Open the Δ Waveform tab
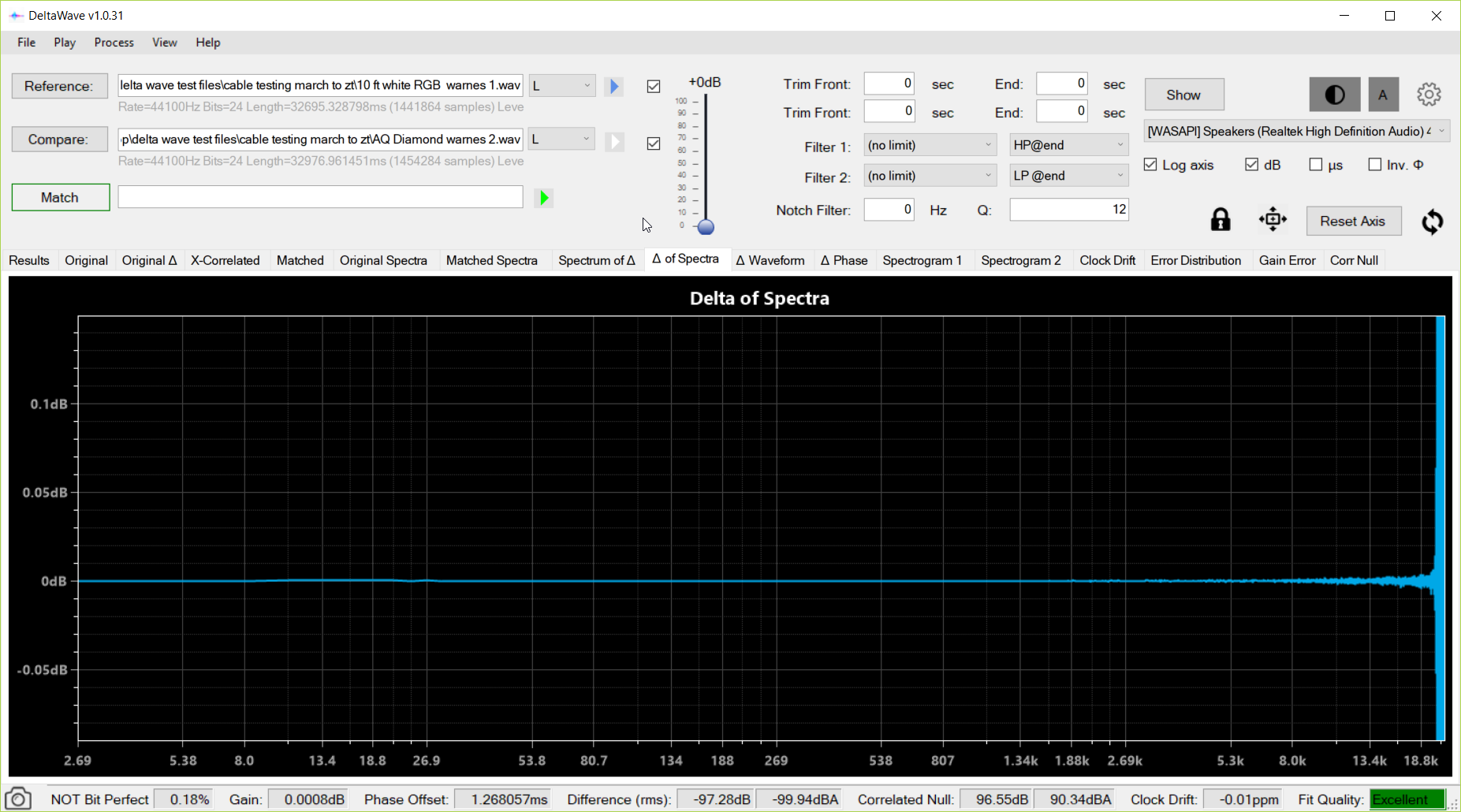Image resolution: width=1461 pixels, height=812 pixels. [x=770, y=260]
